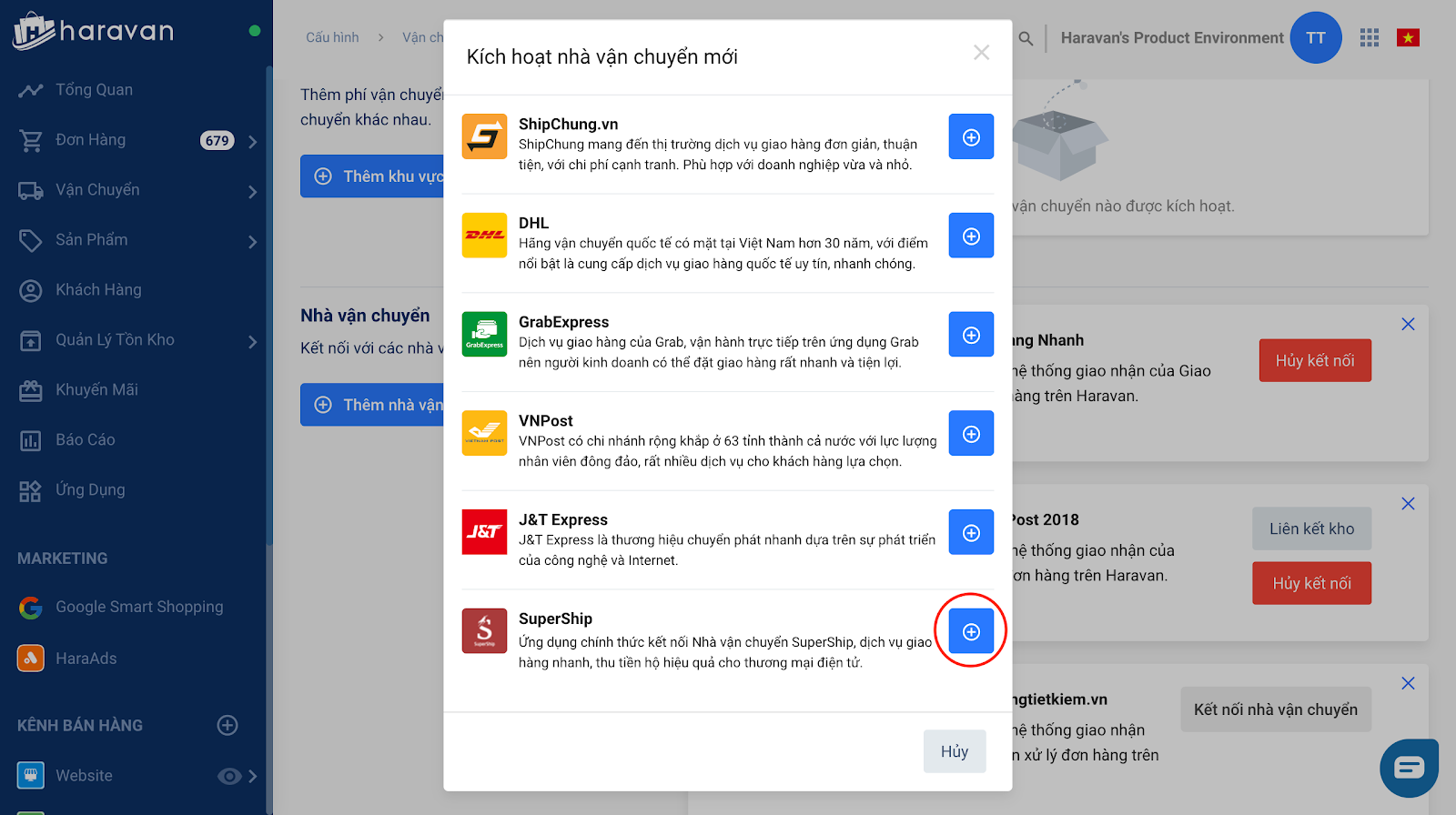Cancel with the Hủy button

click(x=955, y=751)
